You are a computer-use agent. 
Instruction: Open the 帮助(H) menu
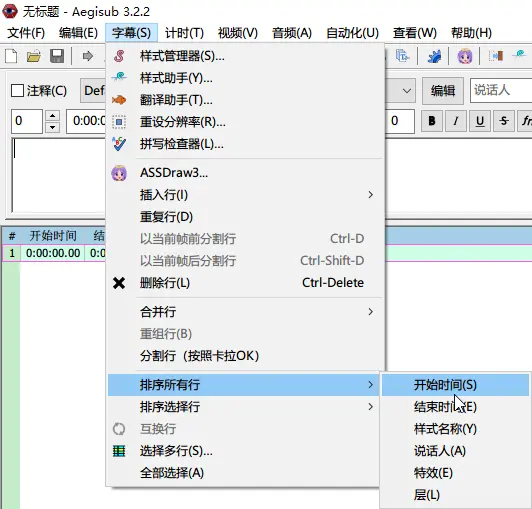[471, 33]
